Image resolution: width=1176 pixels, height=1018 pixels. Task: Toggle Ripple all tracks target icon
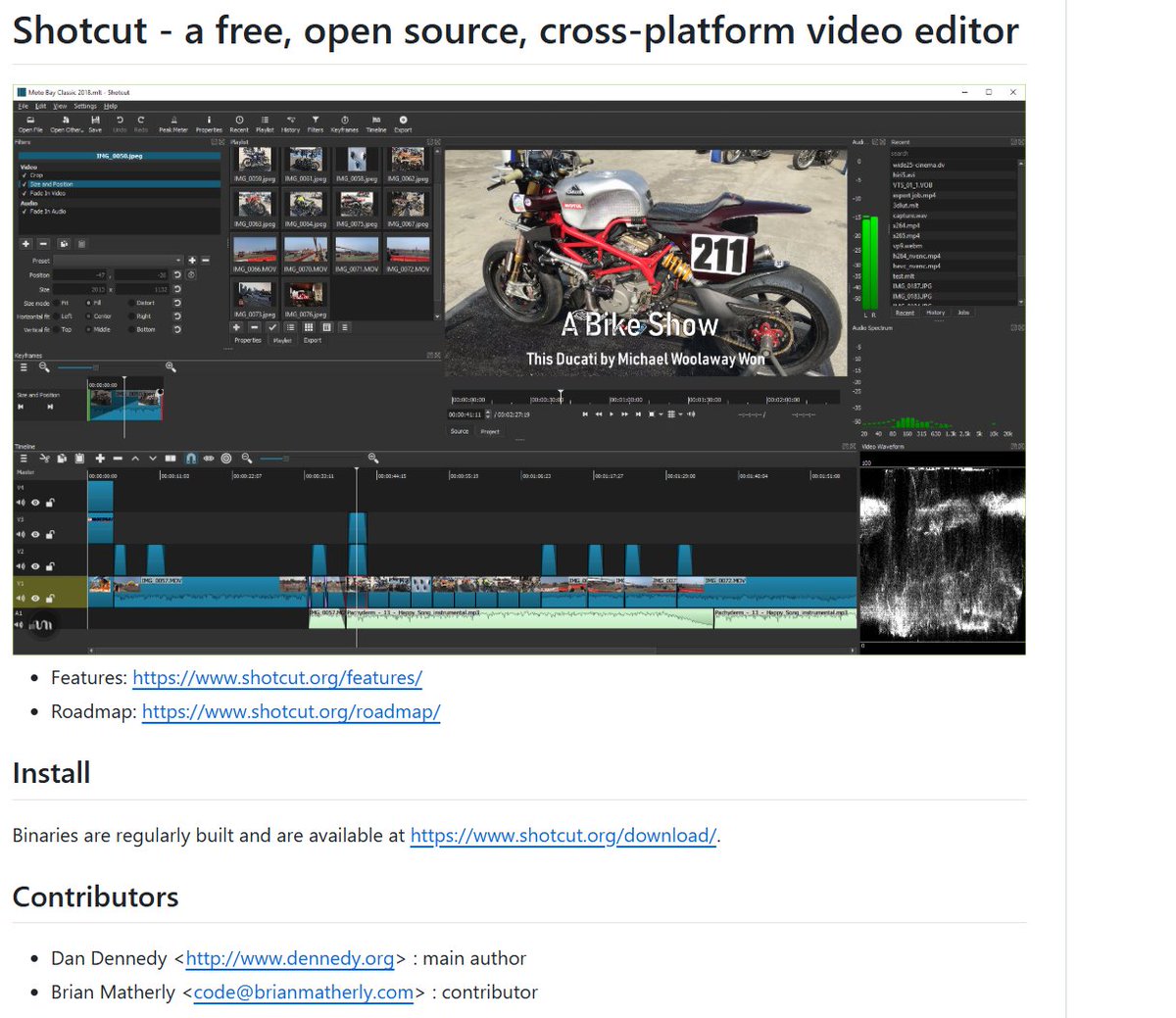pyautogui.click(x=226, y=458)
